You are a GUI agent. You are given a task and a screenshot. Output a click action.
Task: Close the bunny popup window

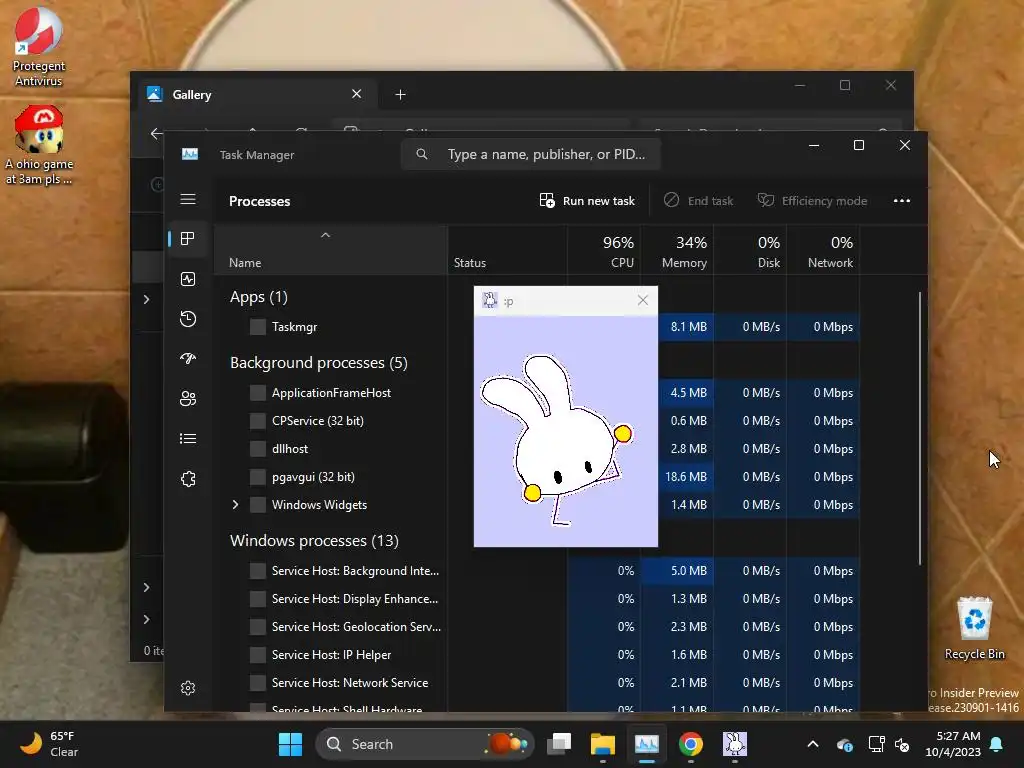(x=643, y=300)
